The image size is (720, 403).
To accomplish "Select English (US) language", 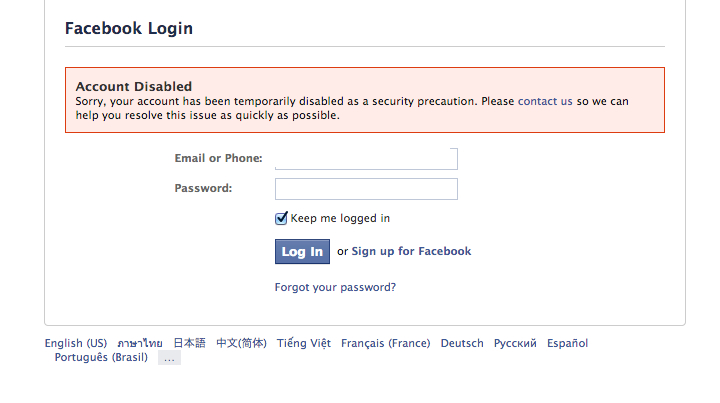I will pos(76,343).
